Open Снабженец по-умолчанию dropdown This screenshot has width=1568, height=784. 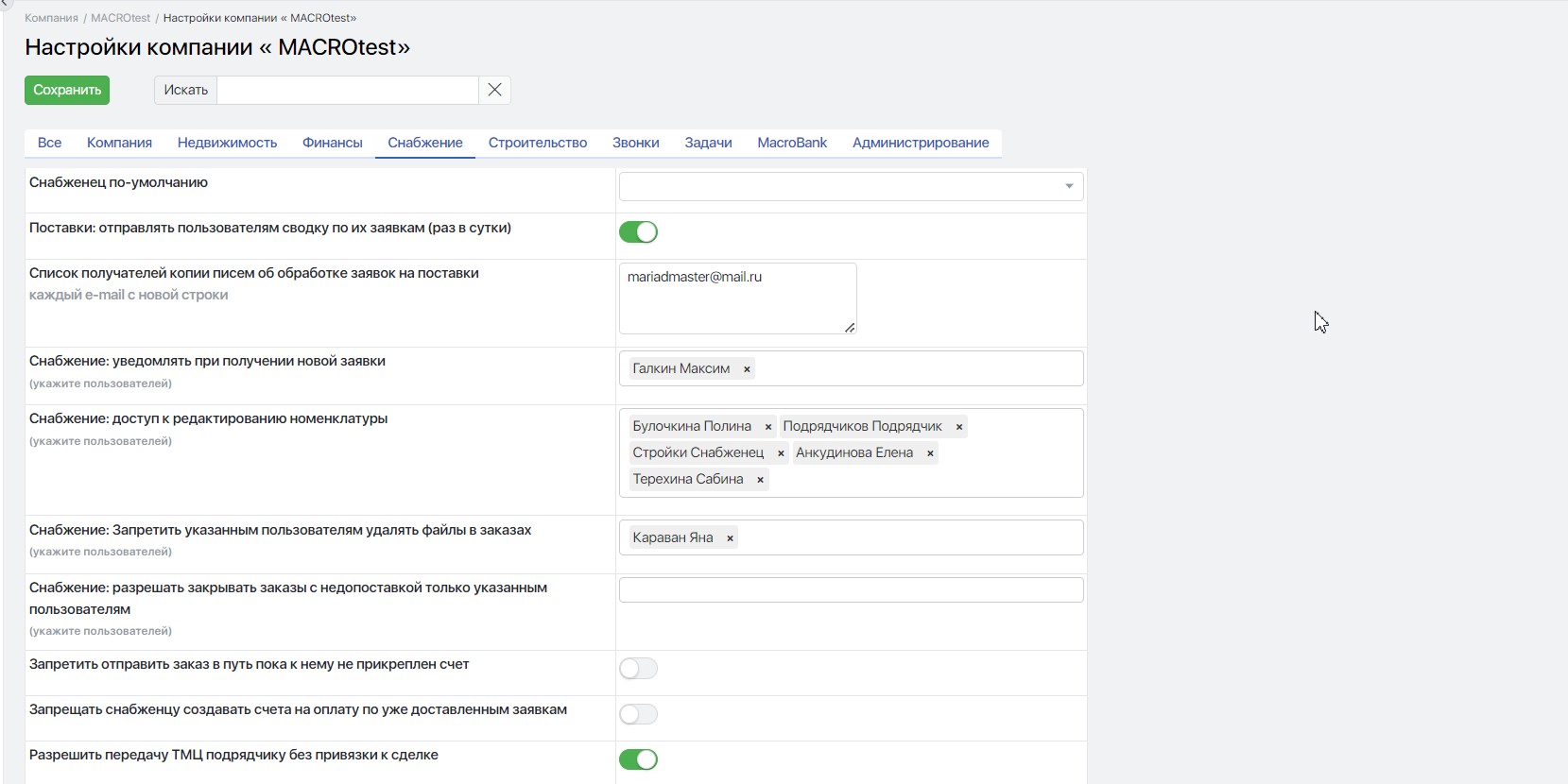(x=851, y=186)
